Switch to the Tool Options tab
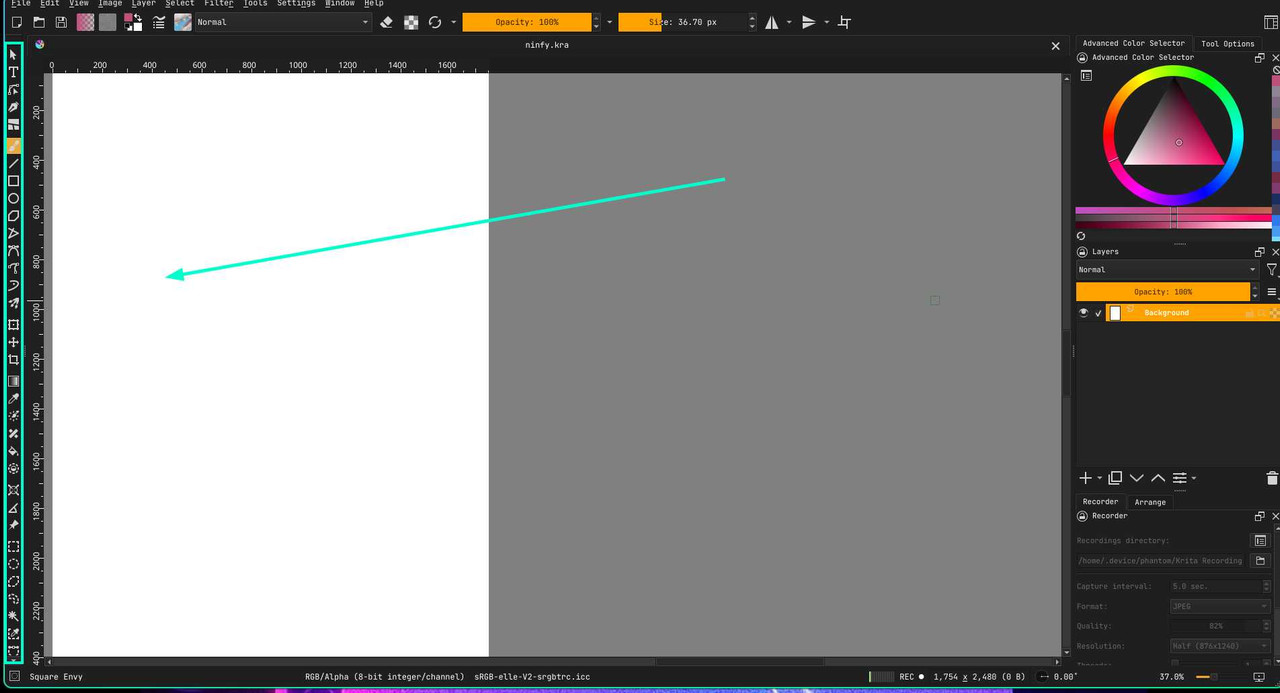The width and height of the screenshot is (1280, 693). point(1227,44)
